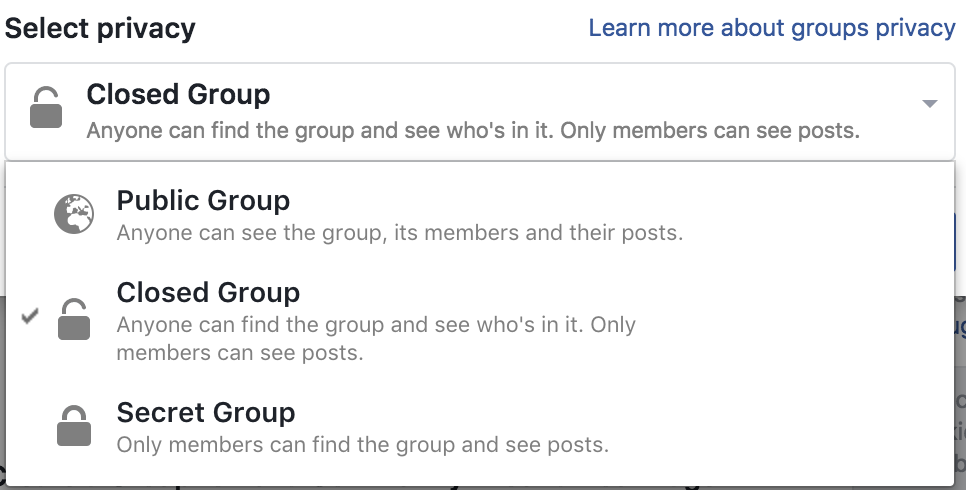Click the closed padlock icon beside Secret Group
Image resolution: width=966 pixels, height=490 pixels.
74,427
